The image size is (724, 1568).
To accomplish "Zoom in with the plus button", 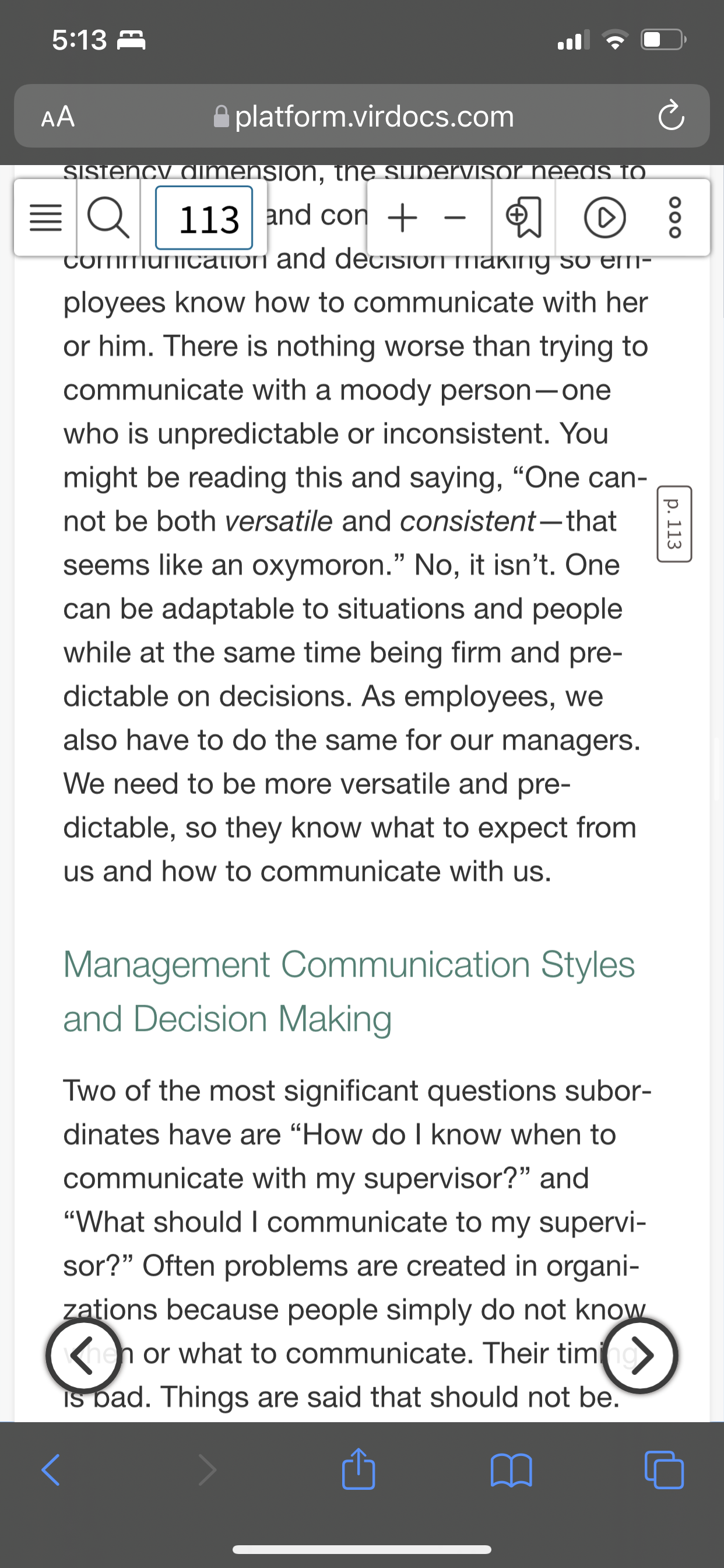I will pos(402,218).
